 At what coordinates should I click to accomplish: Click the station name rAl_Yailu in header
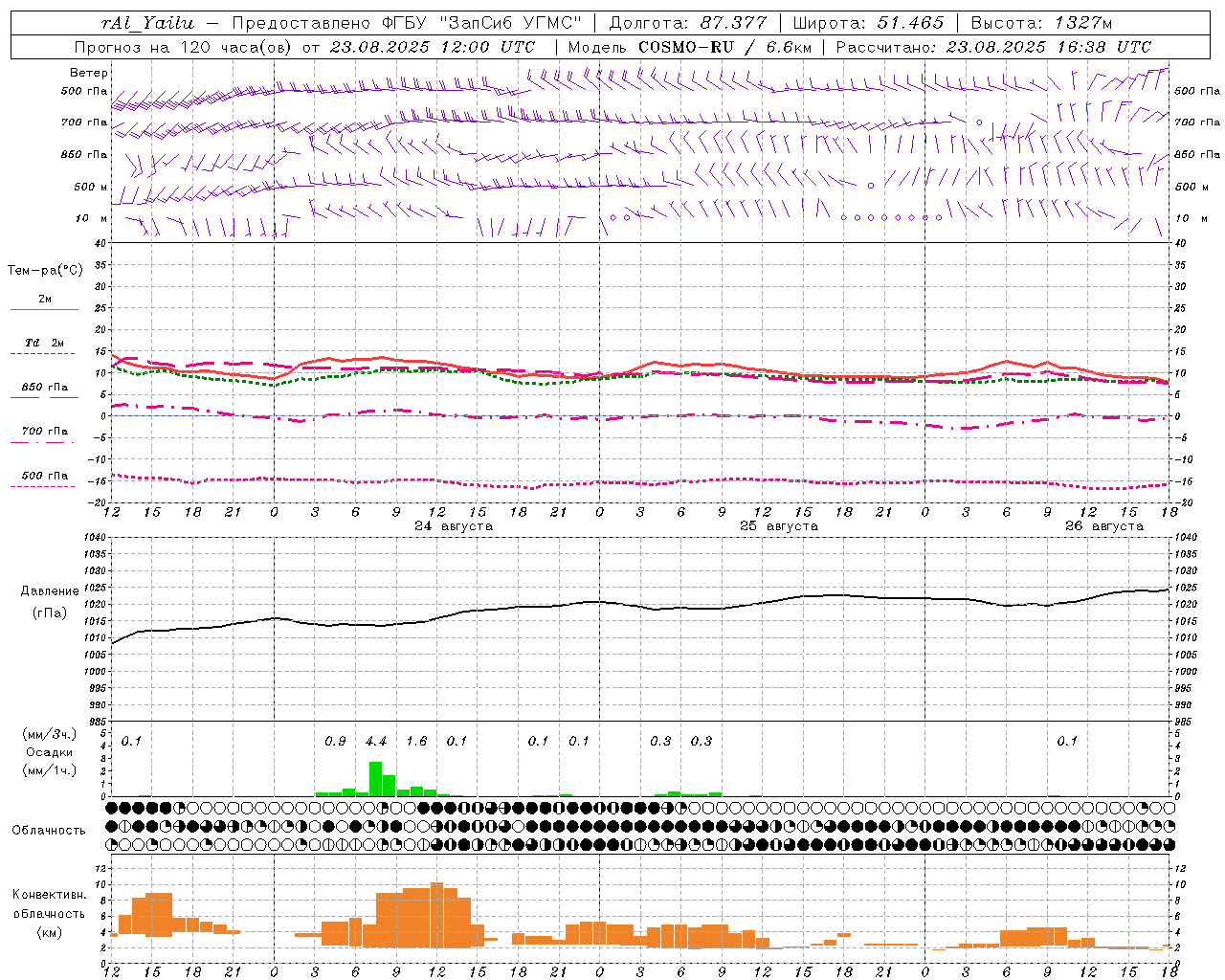[x=147, y=23]
